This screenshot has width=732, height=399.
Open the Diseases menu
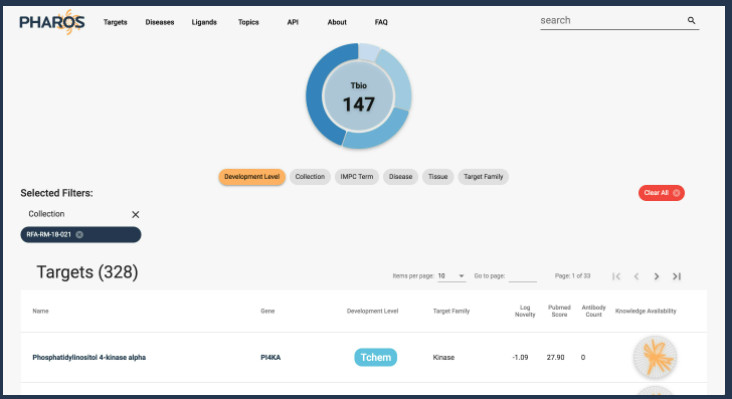pyautogui.click(x=160, y=22)
